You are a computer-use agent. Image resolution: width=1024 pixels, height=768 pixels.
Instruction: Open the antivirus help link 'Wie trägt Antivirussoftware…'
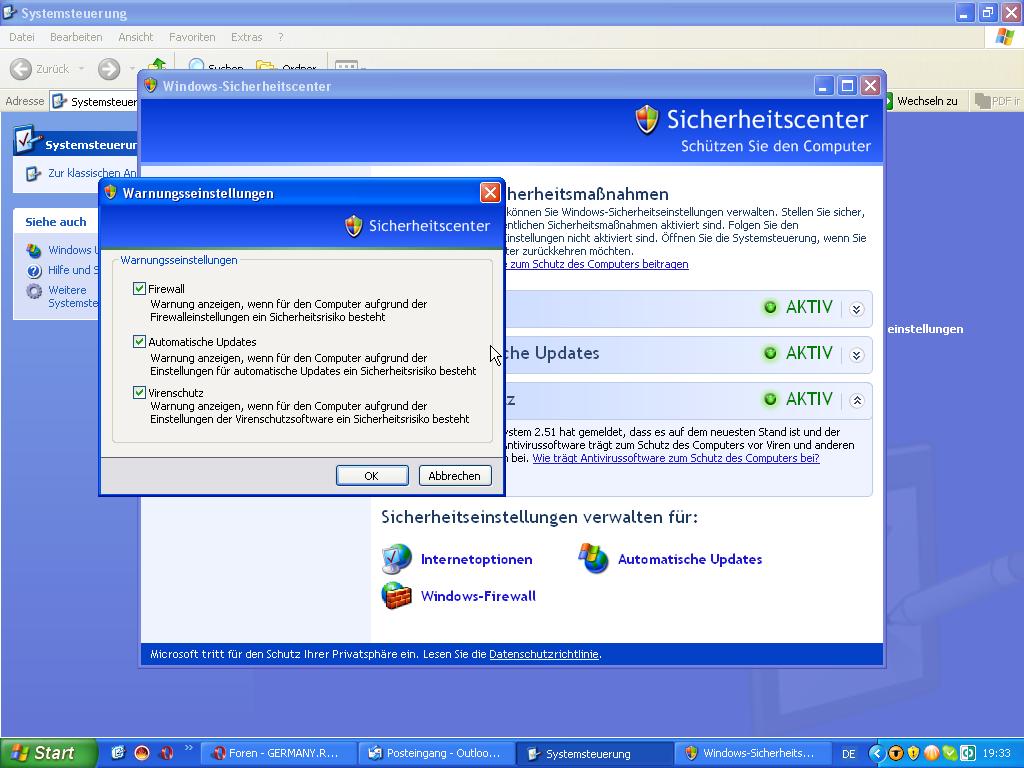pyautogui.click(x=676, y=458)
